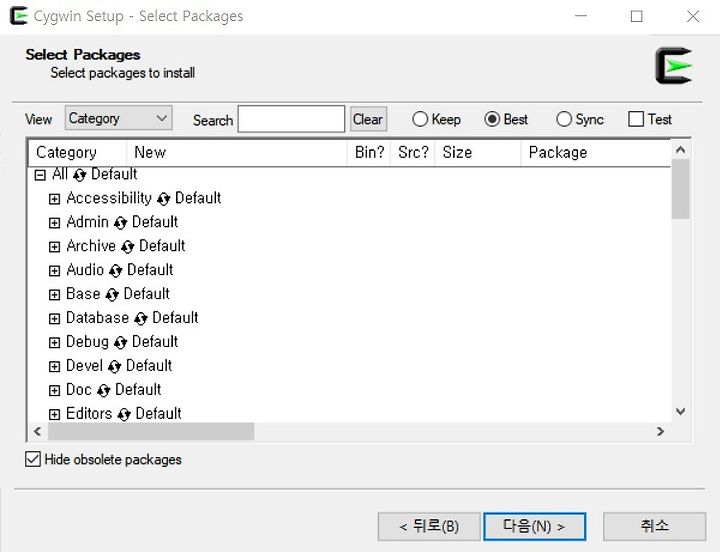
Task: Click the Debug cycle action icon
Action: (x=120, y=342)
